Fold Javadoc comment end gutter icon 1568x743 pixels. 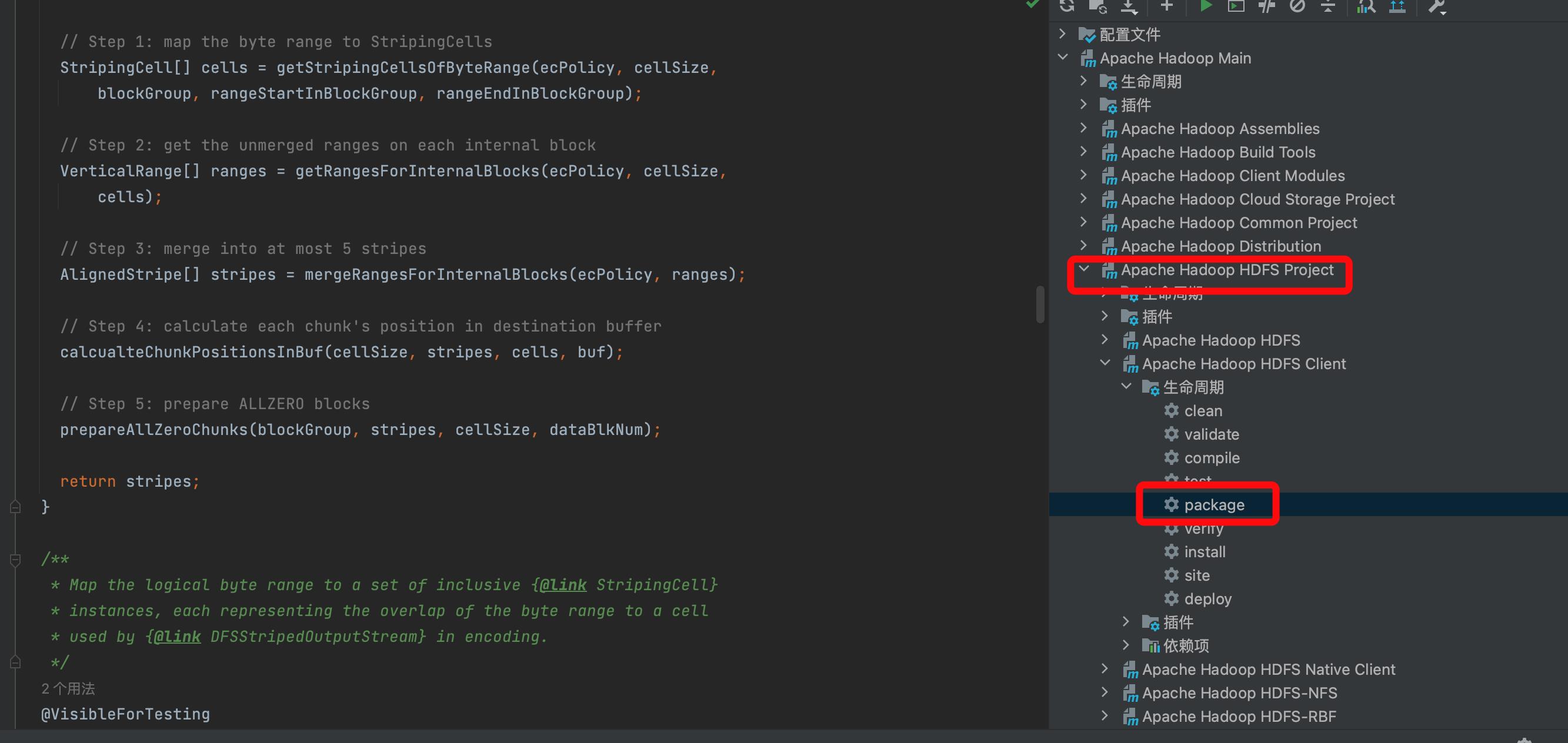(16, 662)
